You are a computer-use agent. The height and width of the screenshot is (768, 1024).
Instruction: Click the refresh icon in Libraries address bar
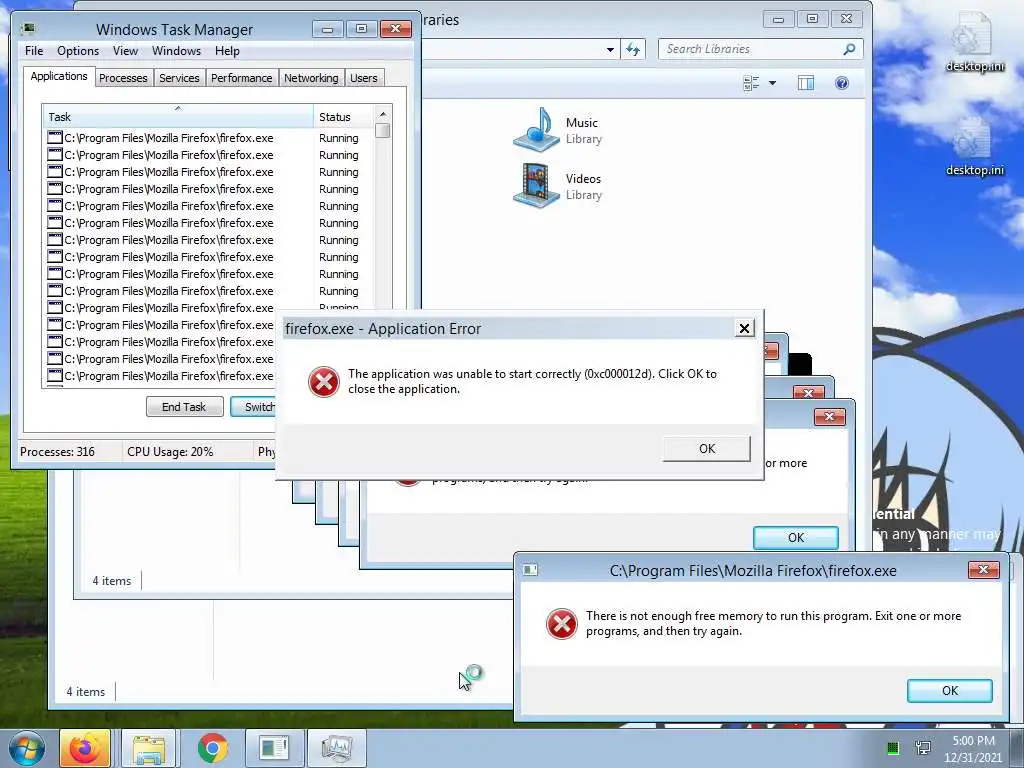tap(633, 49)
